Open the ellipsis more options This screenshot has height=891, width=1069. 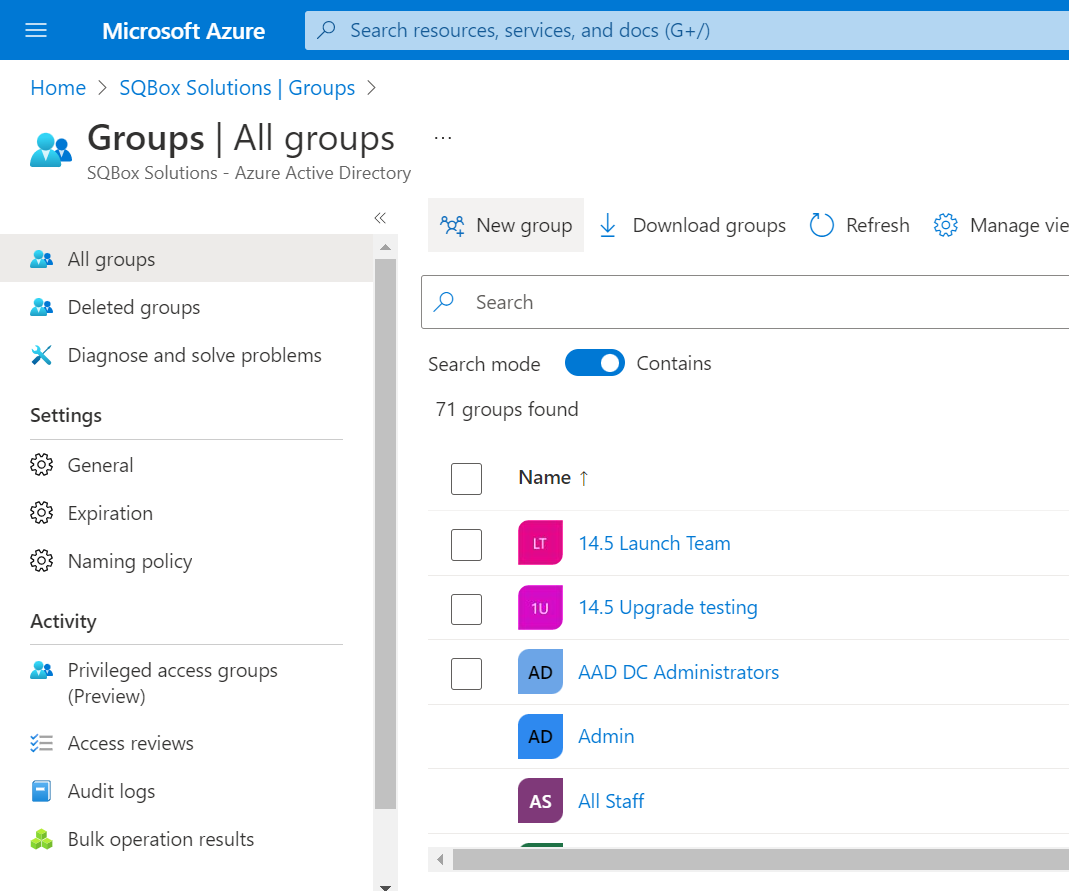tap(443, 138)
